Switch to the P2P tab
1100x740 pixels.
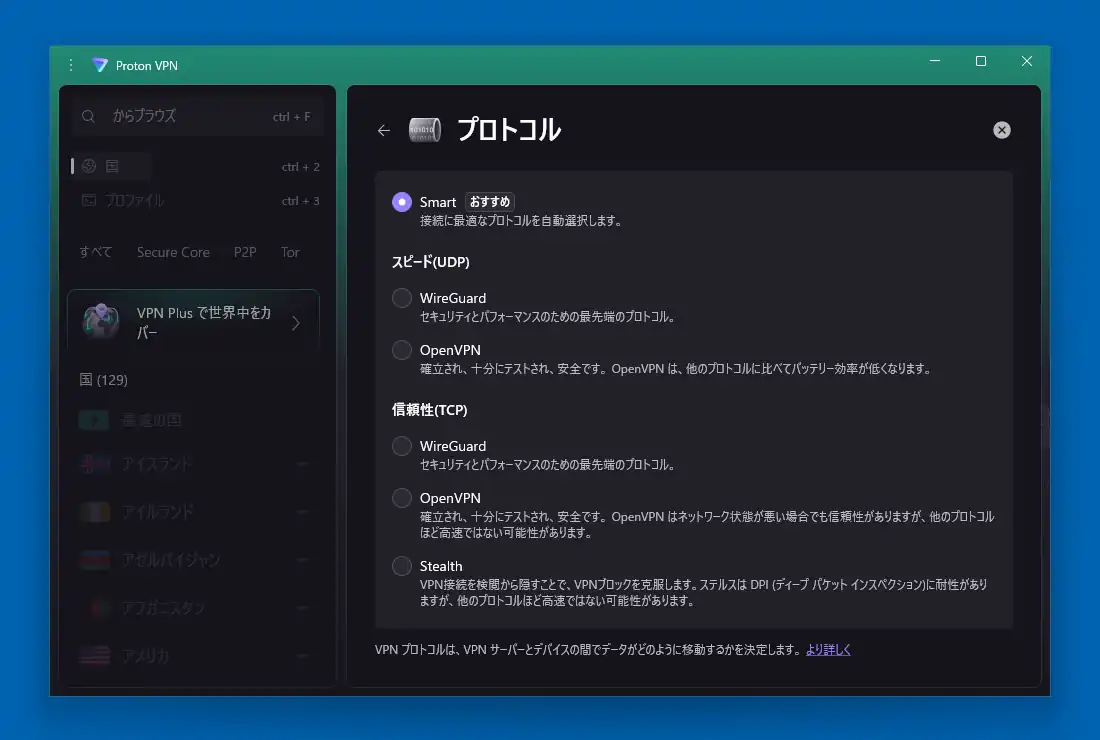(245, 252)
